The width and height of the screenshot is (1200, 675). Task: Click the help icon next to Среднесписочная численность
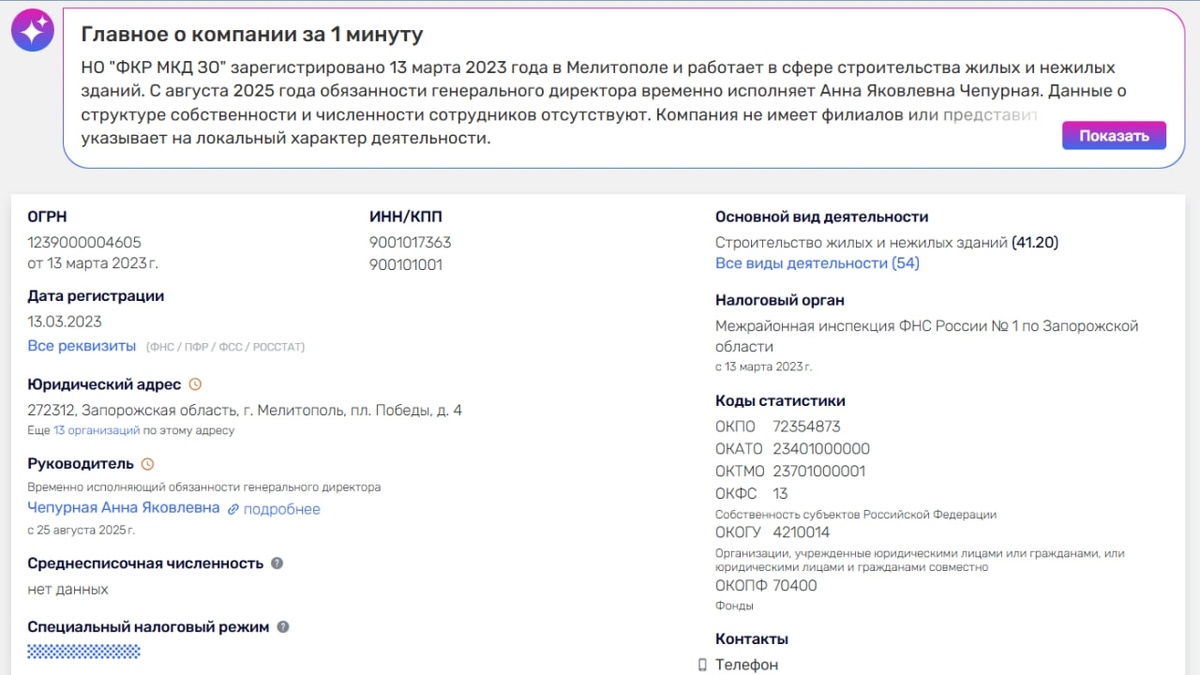pos(277,563)
